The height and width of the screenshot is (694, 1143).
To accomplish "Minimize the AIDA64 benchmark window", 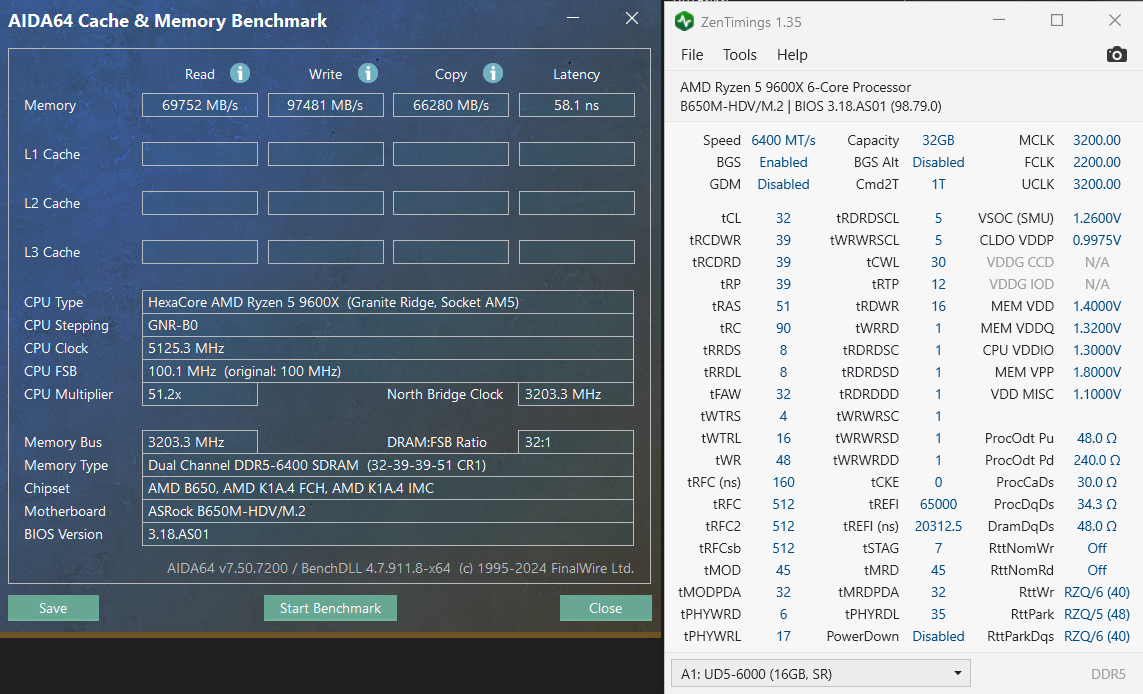I will click(x=573, y=18).
